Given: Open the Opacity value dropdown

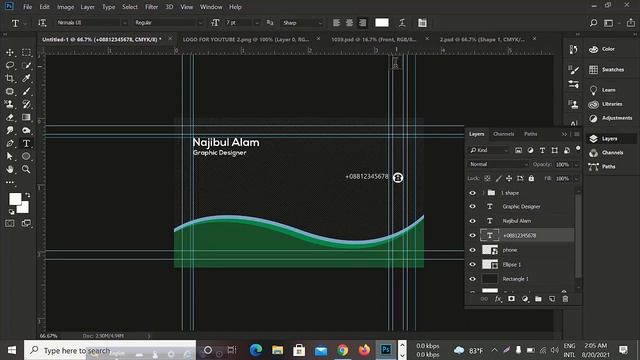Looking at the screenshot, I should 576,164.
